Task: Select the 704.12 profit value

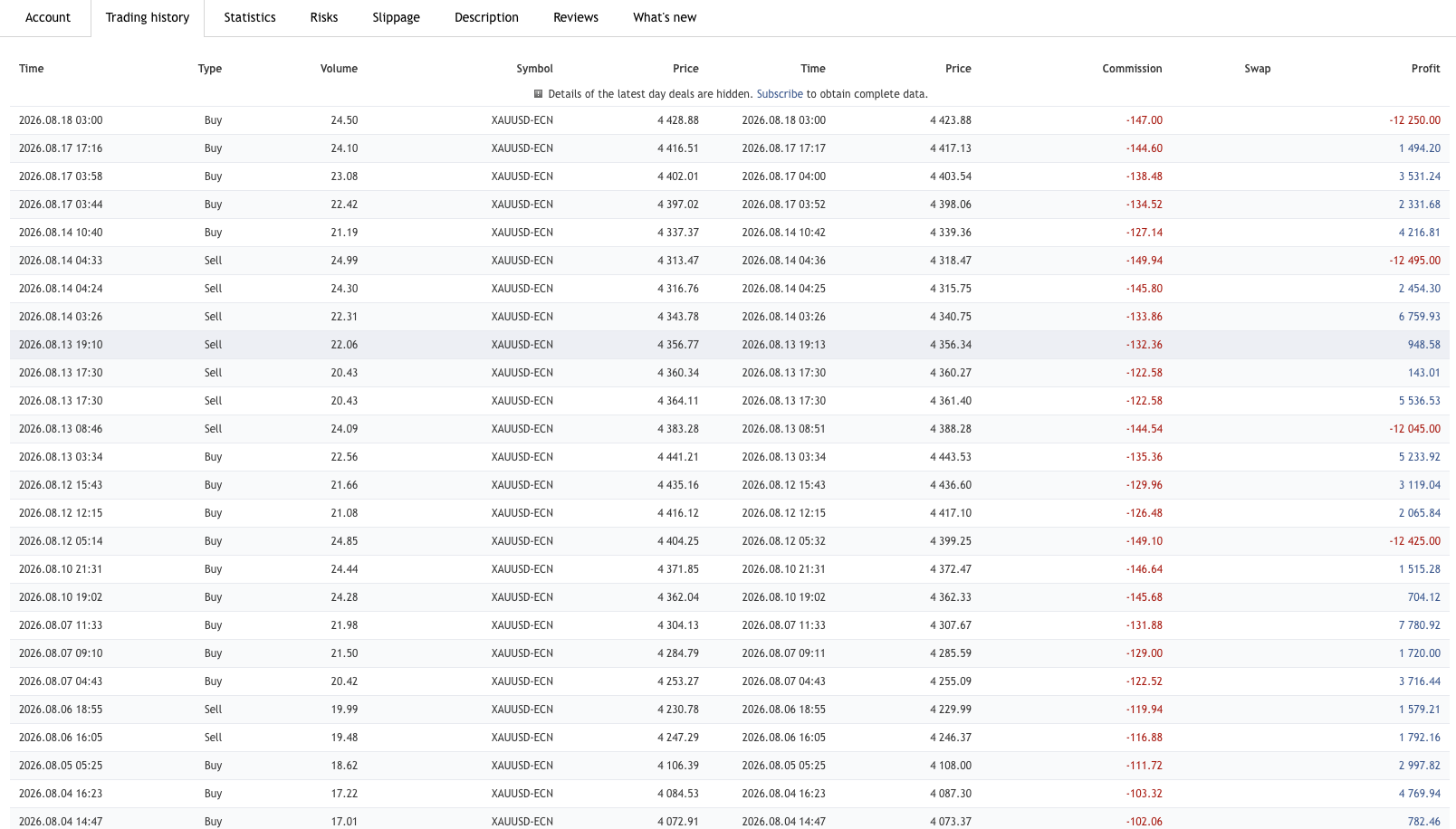Action: point(1424,597)
